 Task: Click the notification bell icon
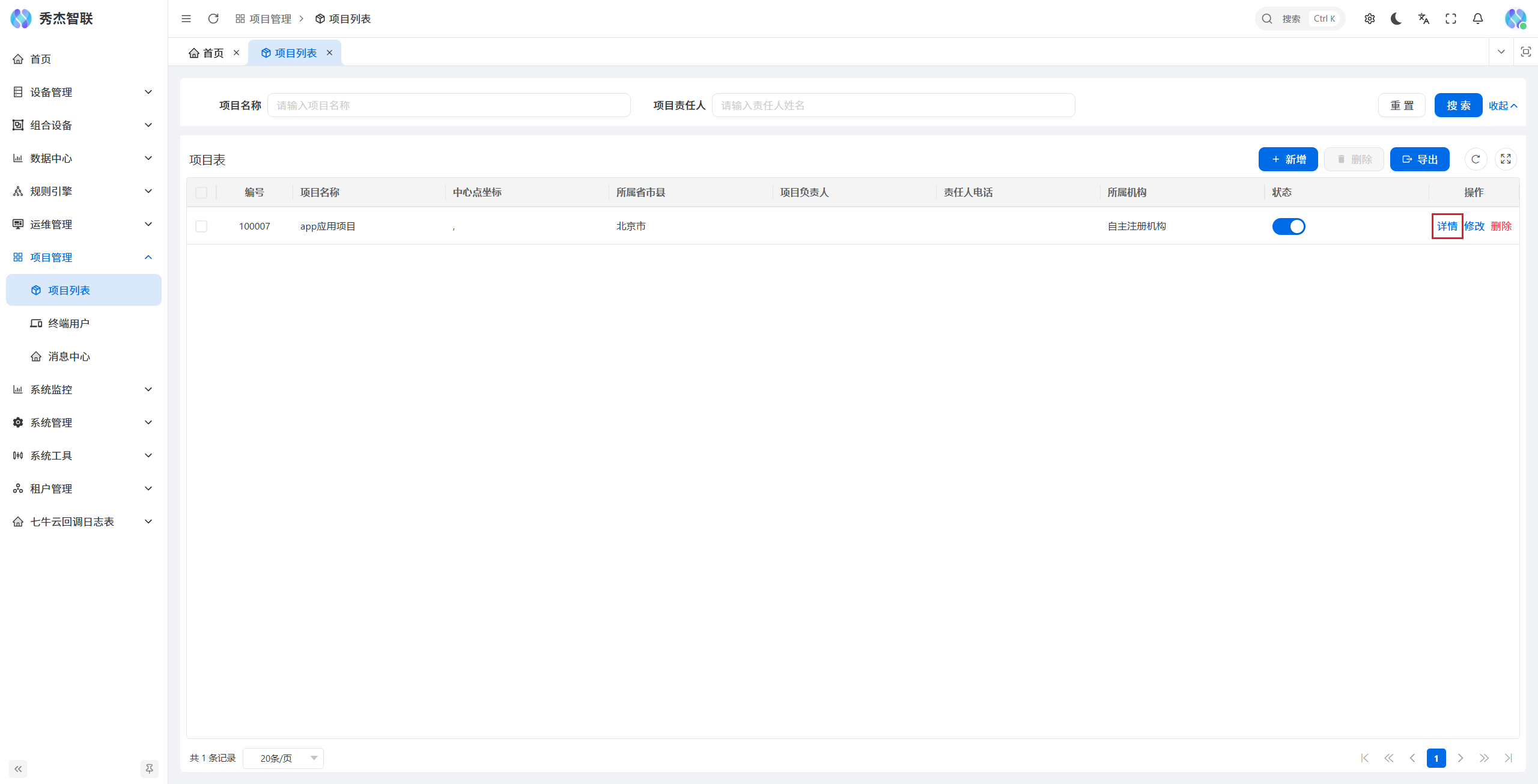click(1478, 19)
